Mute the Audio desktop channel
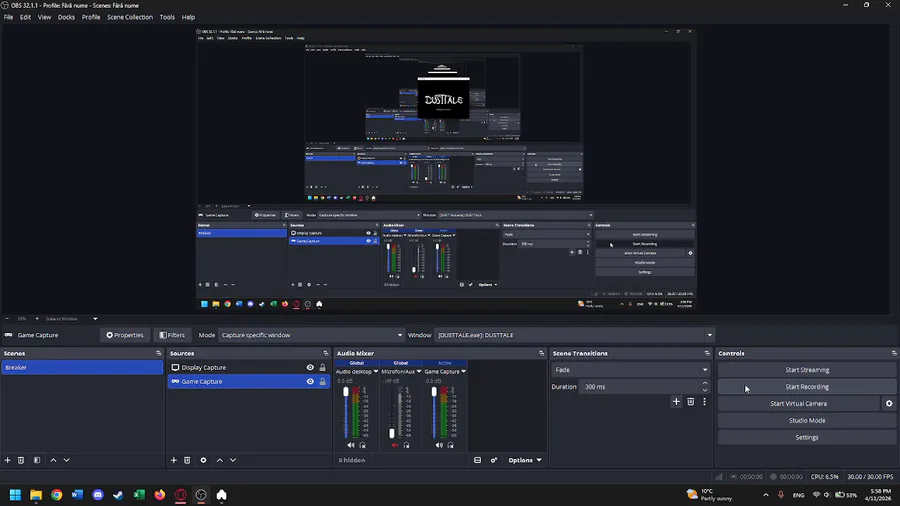This screenshot has height=506, width=900. (x=351, y=445)
